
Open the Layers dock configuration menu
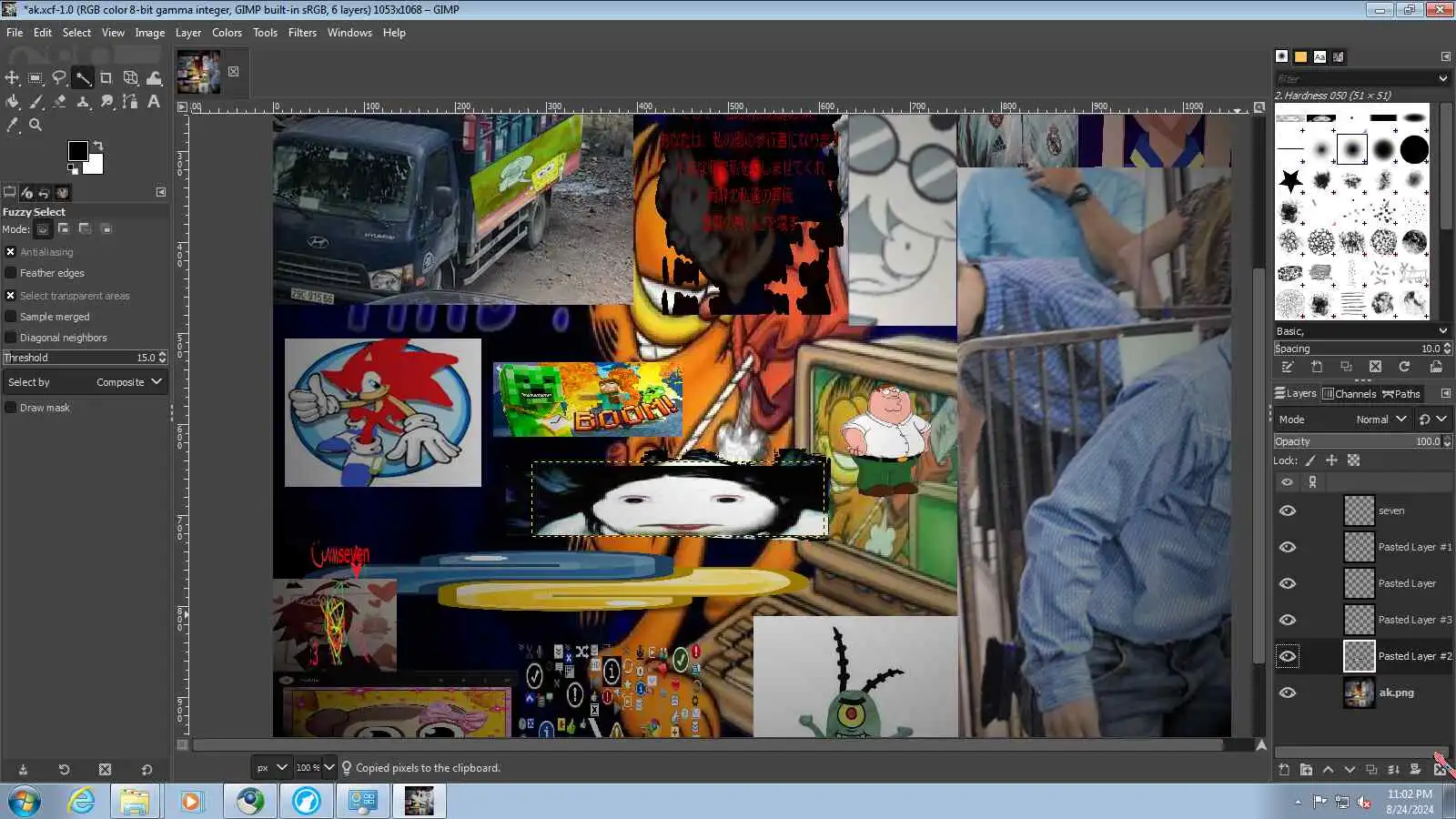pyautogui.click(x=1445, y=393)
